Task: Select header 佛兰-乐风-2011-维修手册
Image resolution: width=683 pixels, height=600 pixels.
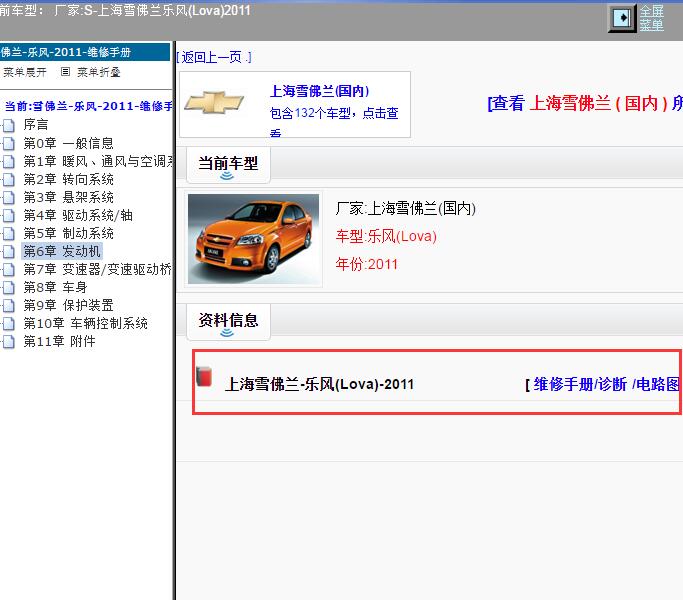Action: point(85,52)
